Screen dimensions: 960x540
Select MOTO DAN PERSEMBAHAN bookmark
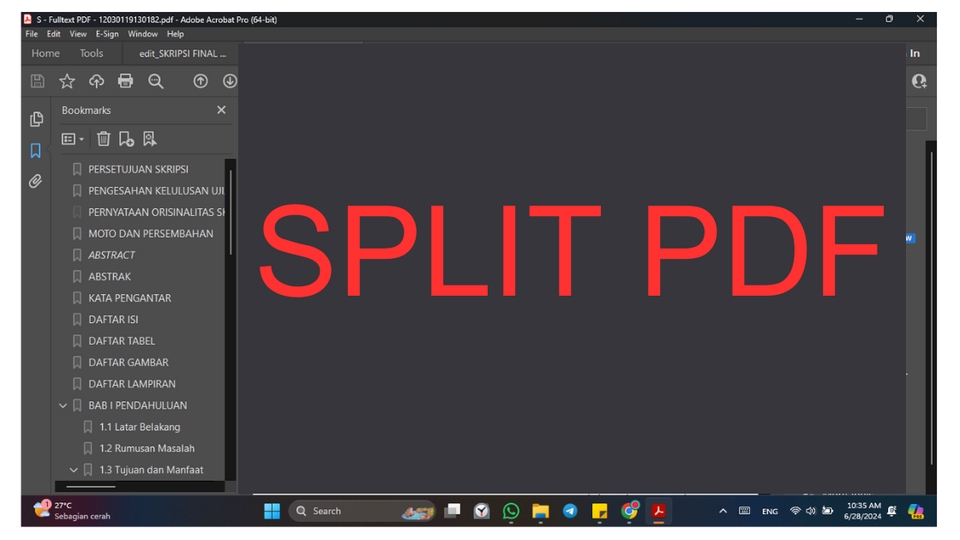[151, 233]
